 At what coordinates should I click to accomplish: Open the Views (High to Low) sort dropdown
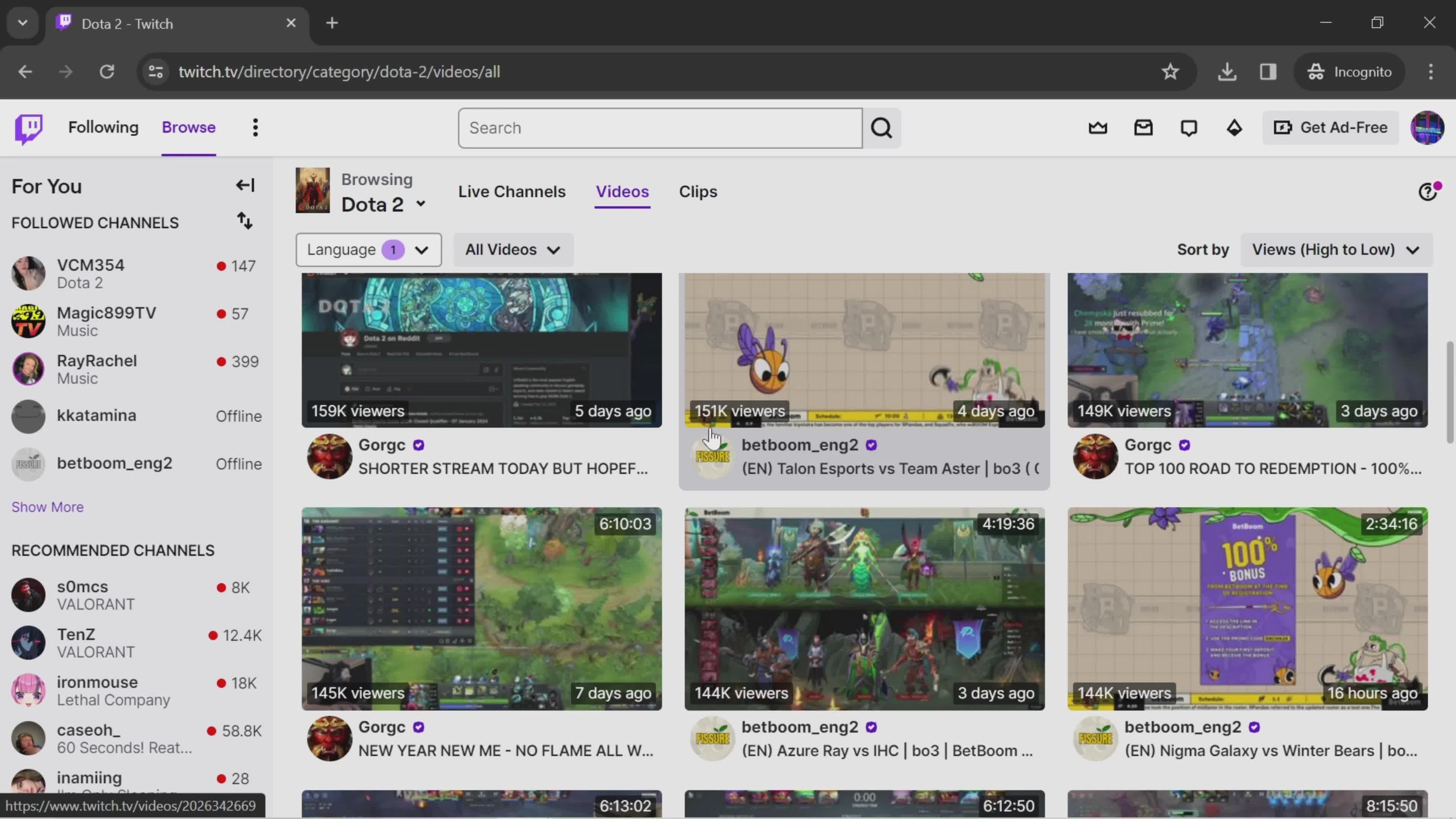pyautogui.click(x=1336, y=250)
